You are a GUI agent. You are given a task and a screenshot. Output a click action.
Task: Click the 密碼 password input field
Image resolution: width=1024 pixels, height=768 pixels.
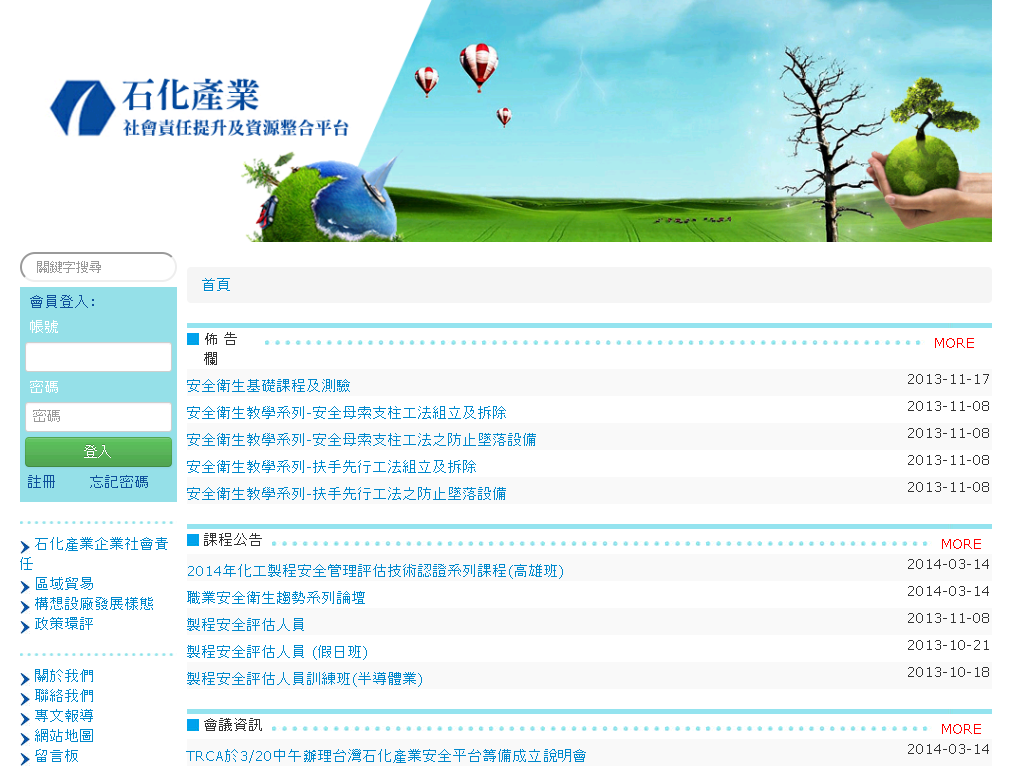click(99, 417)
